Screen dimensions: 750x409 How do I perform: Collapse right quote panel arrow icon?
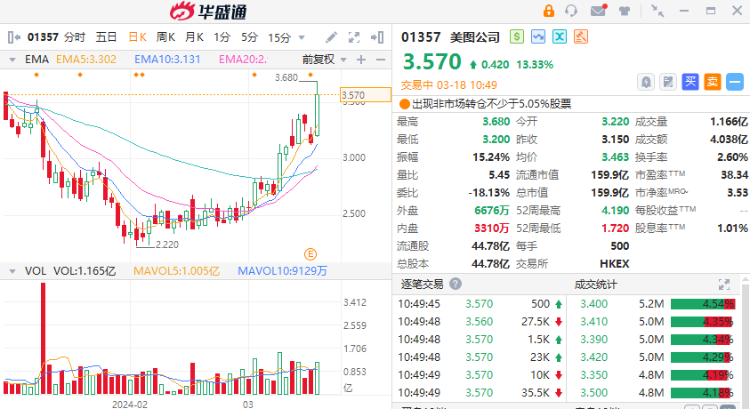tap(377, 37)
